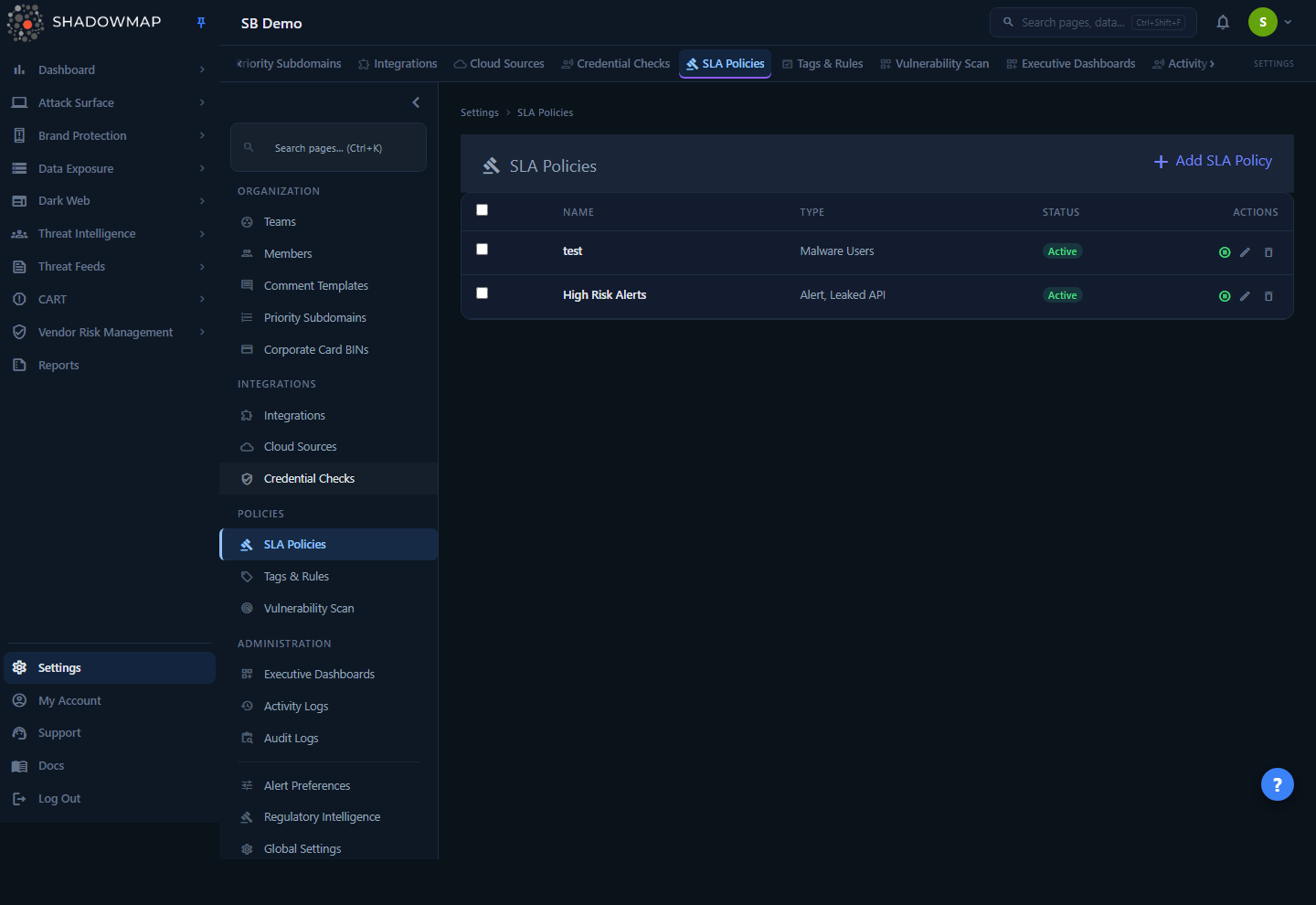Screen dimensions: 1316x905
Task: Expand the Data Exposure chevron
Action: (x=202, y=168)
